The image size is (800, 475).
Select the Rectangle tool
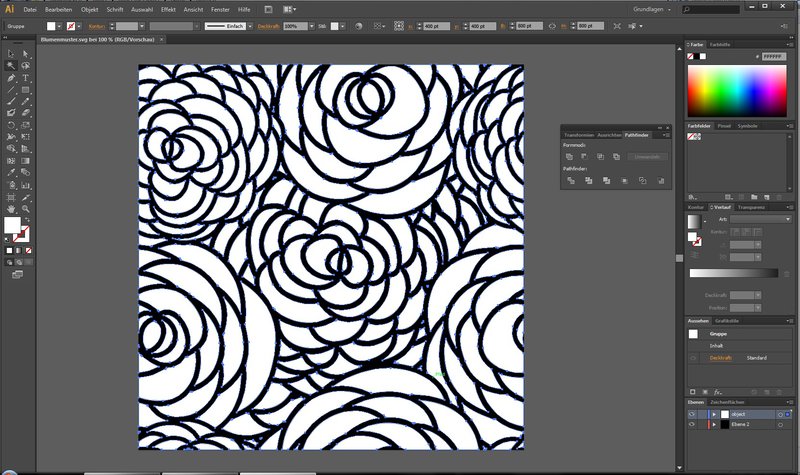tap(26, 90)
